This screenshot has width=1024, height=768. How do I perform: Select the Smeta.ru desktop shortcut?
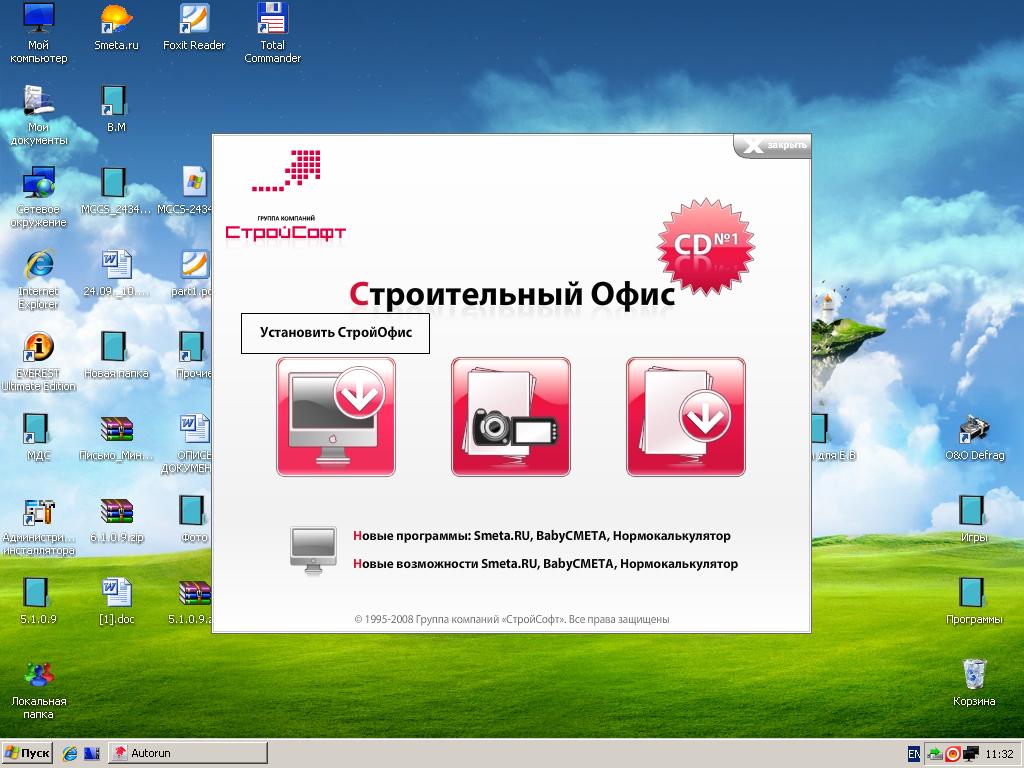pyautogui.click(x=116, y=27)
